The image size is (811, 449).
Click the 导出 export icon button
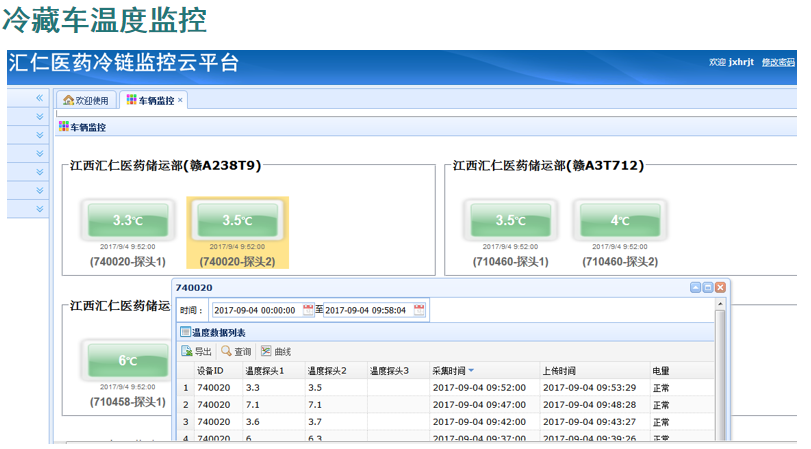pyautogui.click(x=197, y=351)
